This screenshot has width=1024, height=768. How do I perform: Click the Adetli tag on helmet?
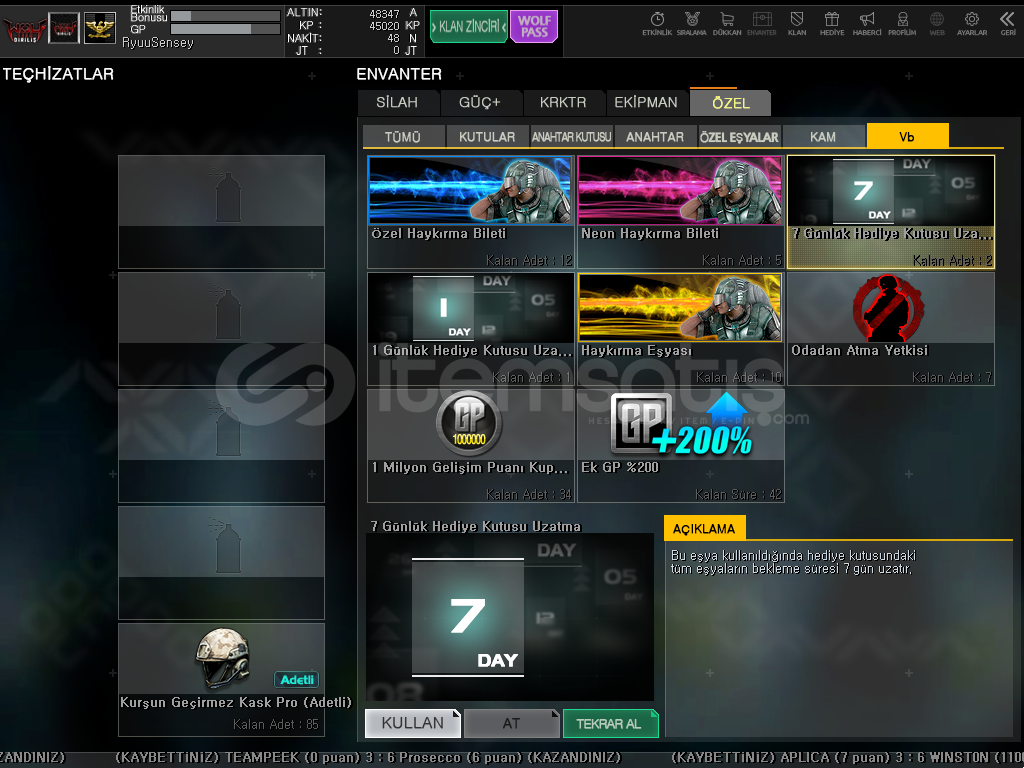(296, 679)
